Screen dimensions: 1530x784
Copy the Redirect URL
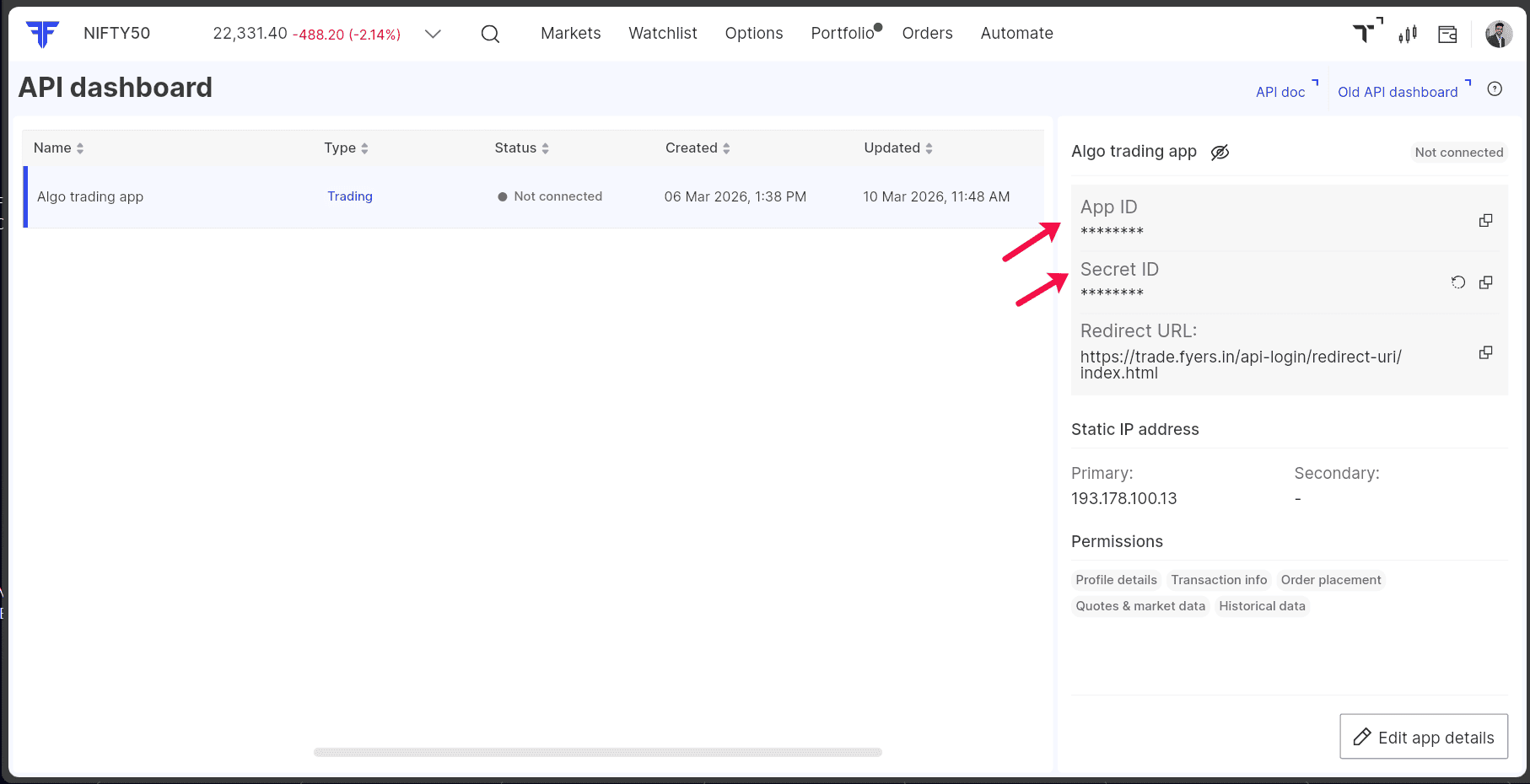pos(1485,352)
